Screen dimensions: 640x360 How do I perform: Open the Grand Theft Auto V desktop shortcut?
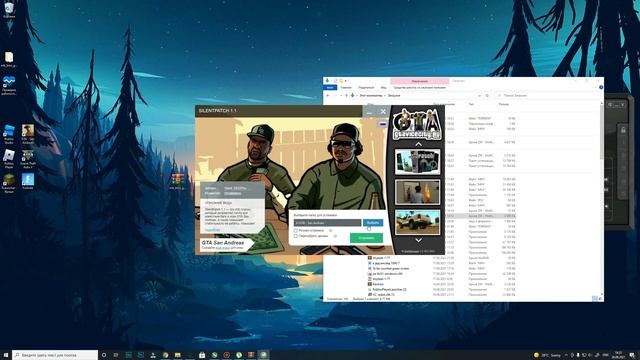(28, 159)
